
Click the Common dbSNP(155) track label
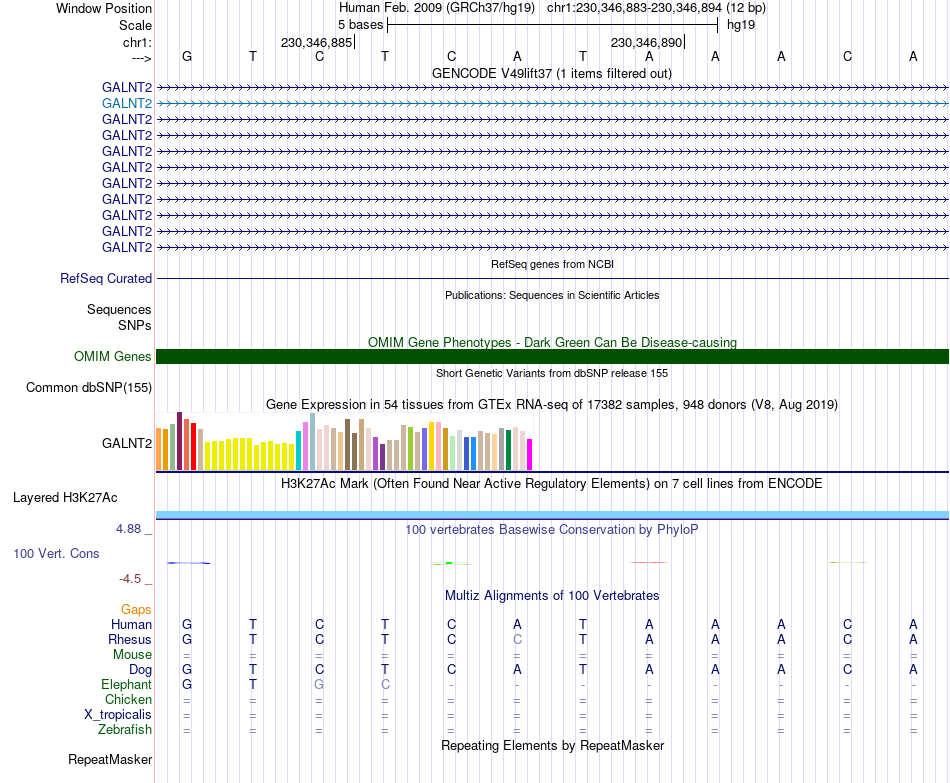(x=89, y=388)
